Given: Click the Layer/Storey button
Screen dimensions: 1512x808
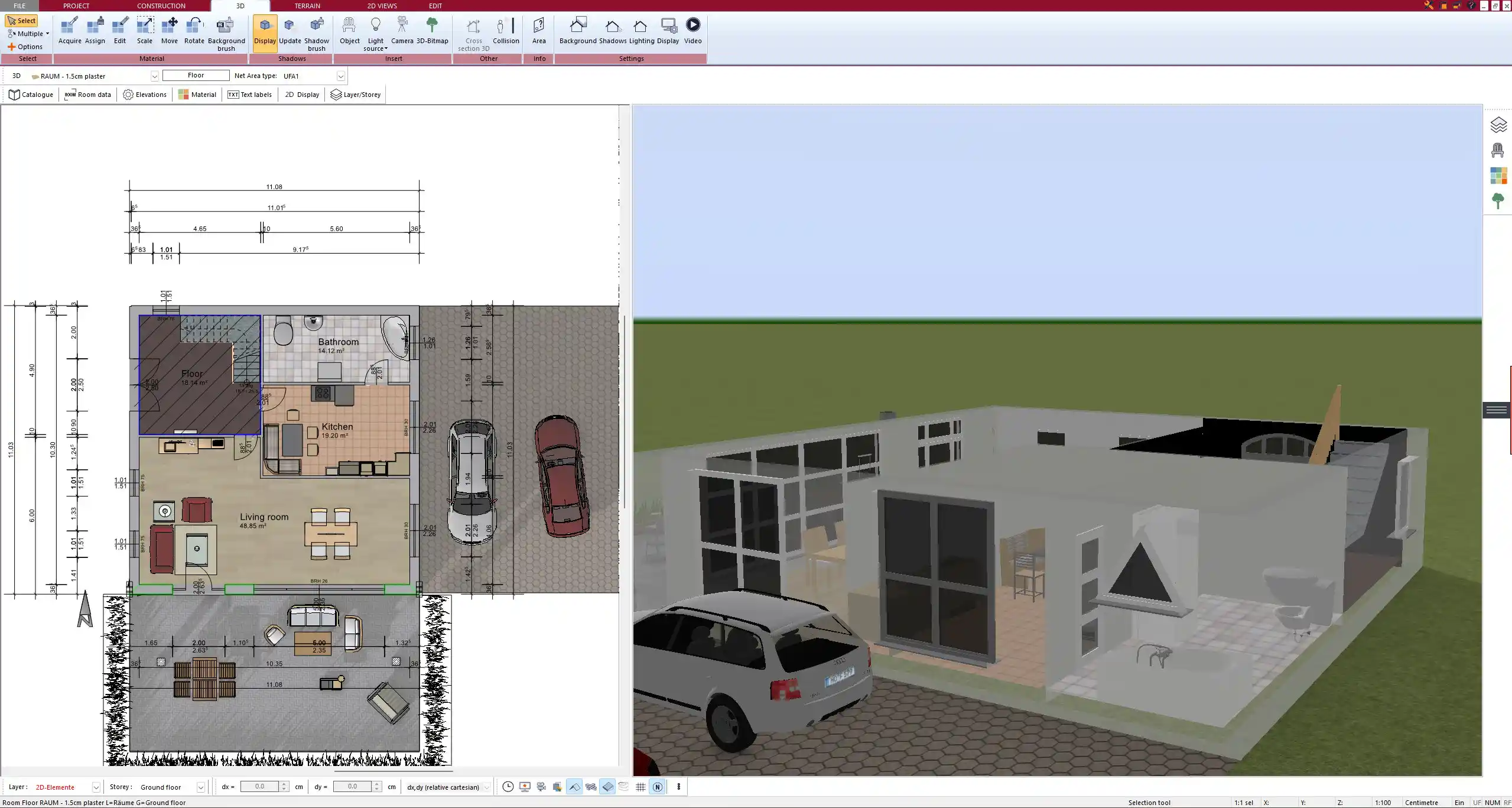Looking at the screenshot, I should (x=356, y=95).
